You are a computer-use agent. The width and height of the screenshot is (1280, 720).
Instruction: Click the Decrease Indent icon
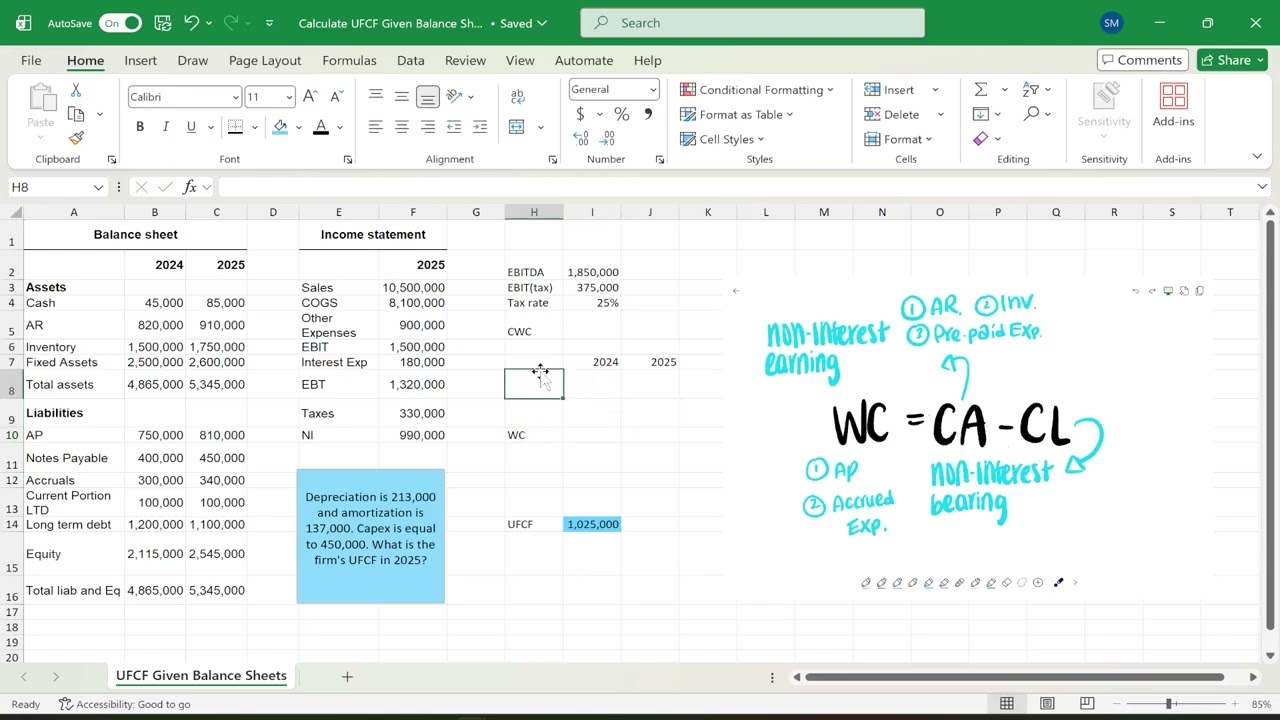coord(454,127)
